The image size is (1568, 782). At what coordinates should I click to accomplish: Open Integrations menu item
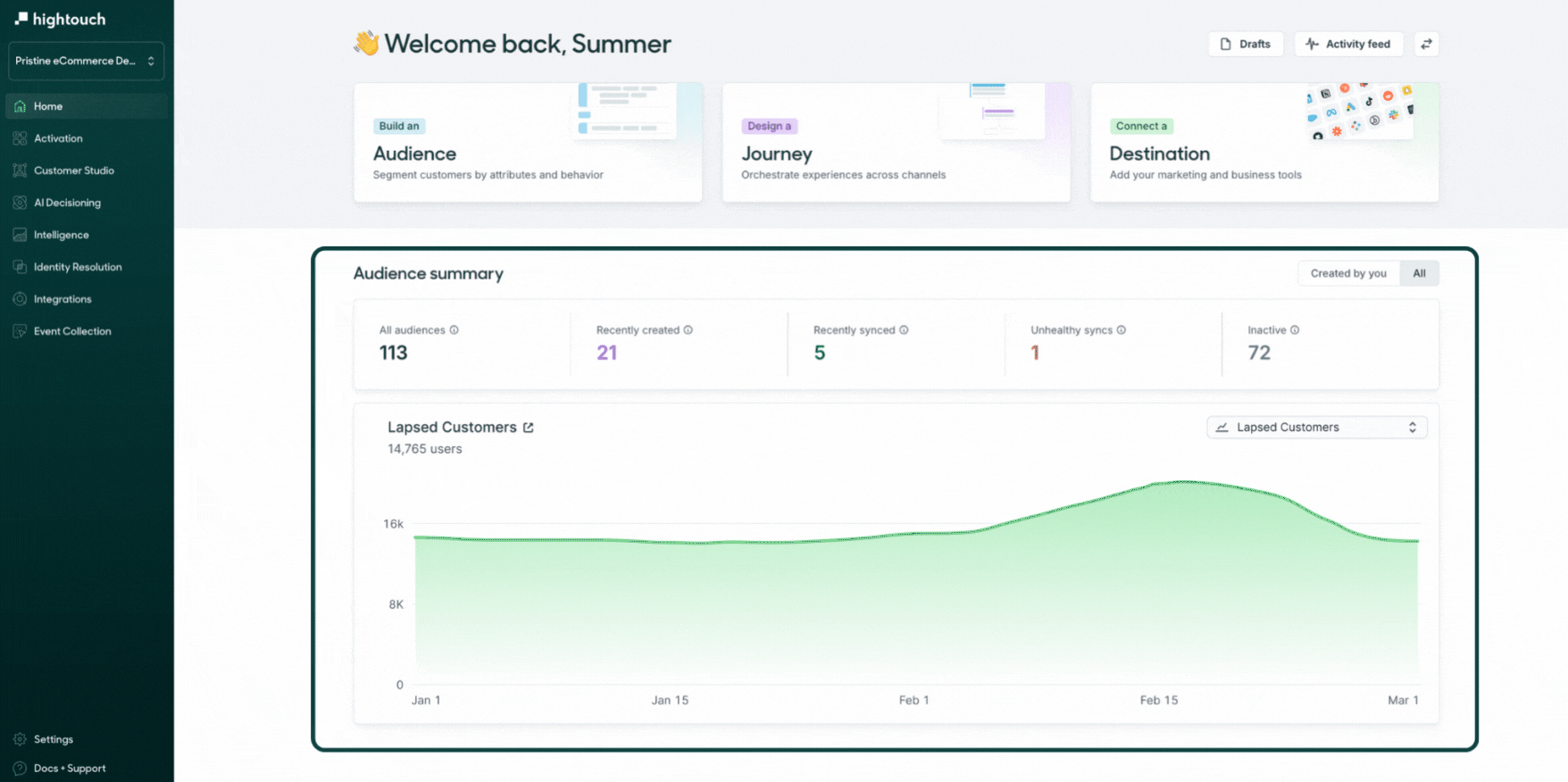(63, 299)
